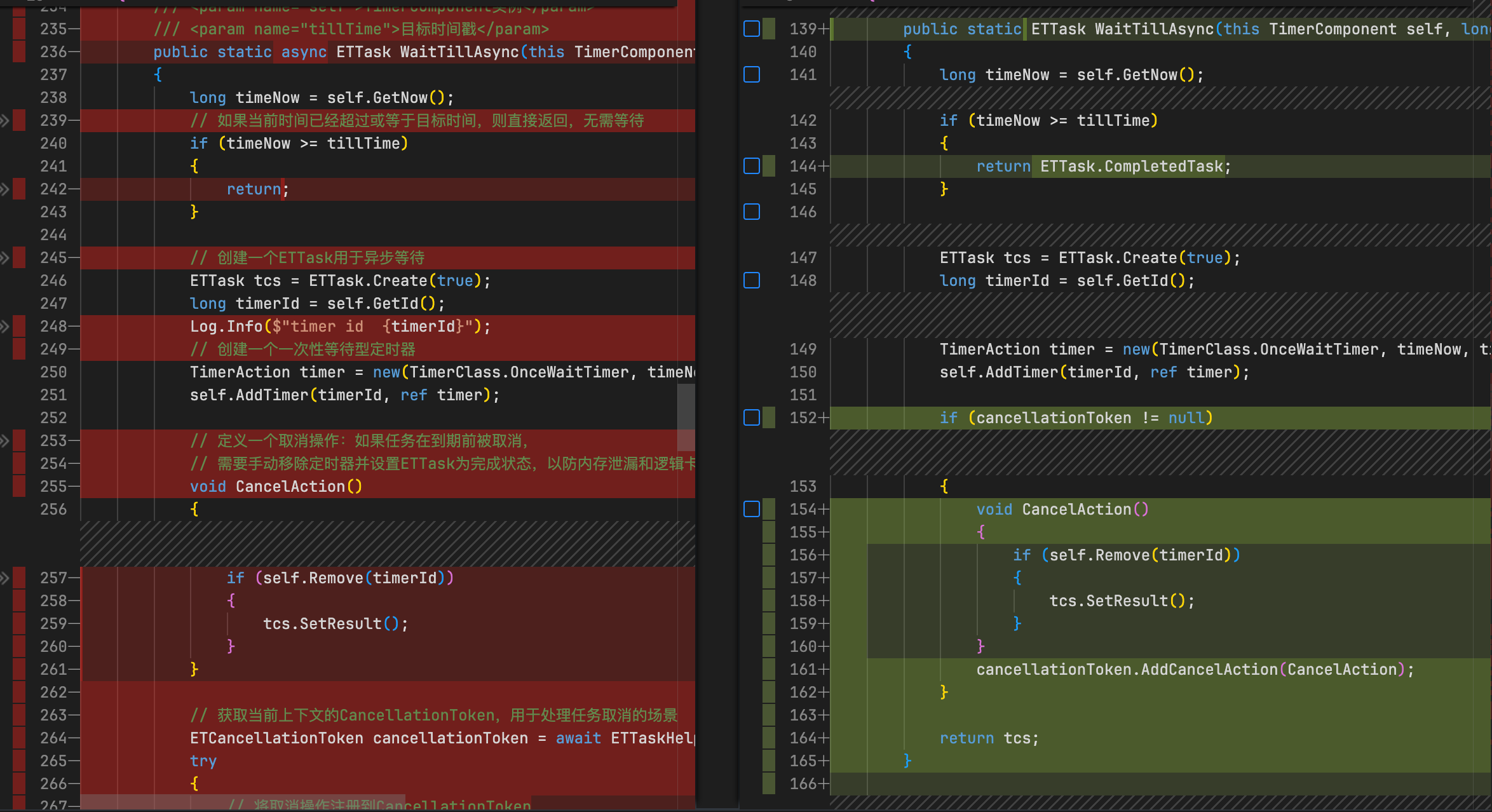This screenshot has width=1492, height=812.
Task: Click the param tillTime doc comment line 235
Action: point(351,29)
